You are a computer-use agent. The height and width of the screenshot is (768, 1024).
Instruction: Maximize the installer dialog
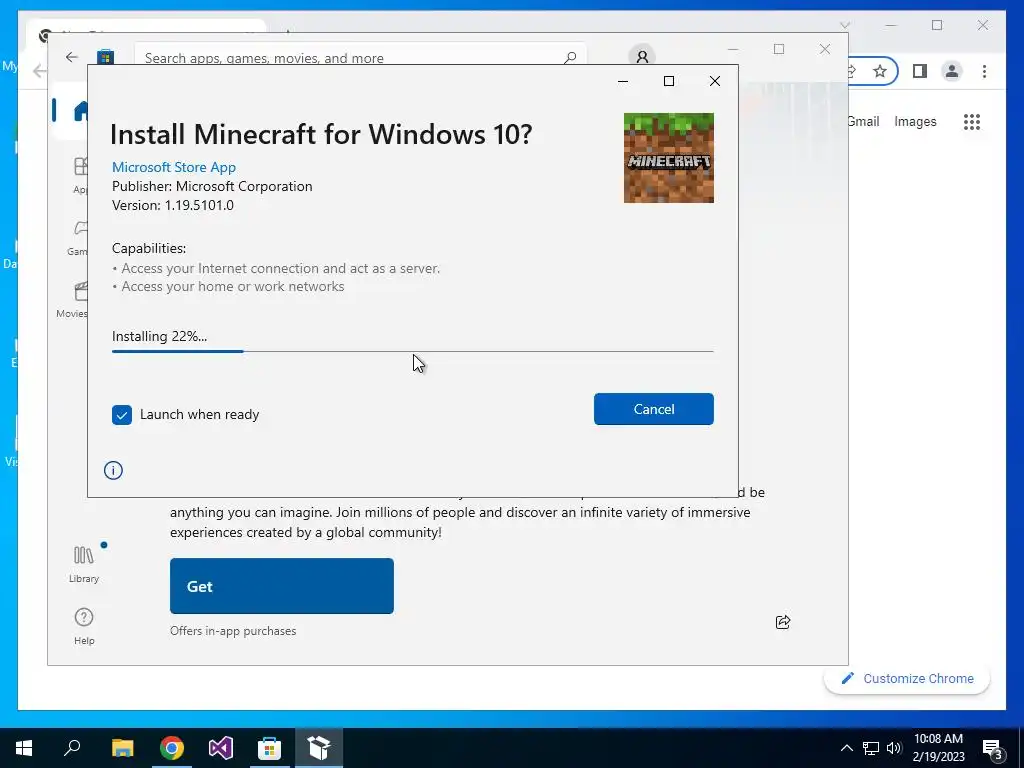[x=669, y=81]
